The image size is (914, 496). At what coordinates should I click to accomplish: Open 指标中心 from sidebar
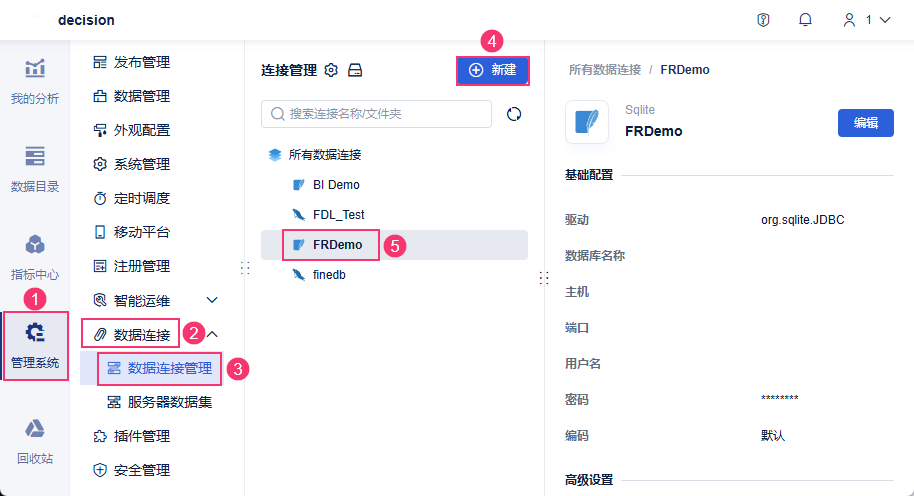tap(35, 256)
